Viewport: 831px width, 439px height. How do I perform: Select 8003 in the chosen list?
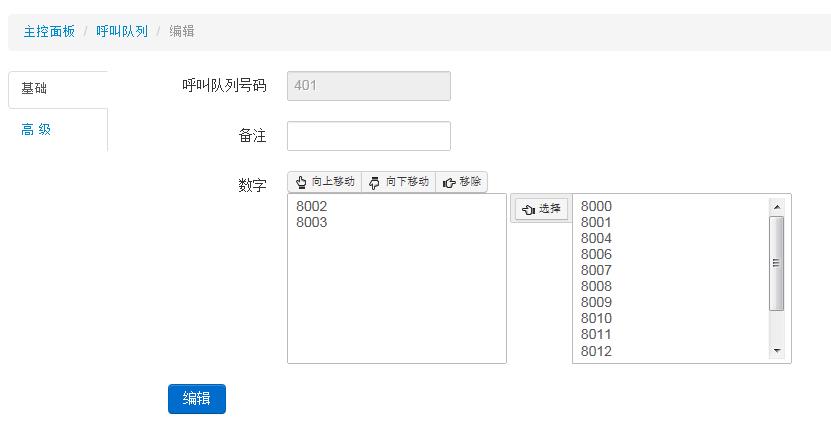[x=396, y=222]
